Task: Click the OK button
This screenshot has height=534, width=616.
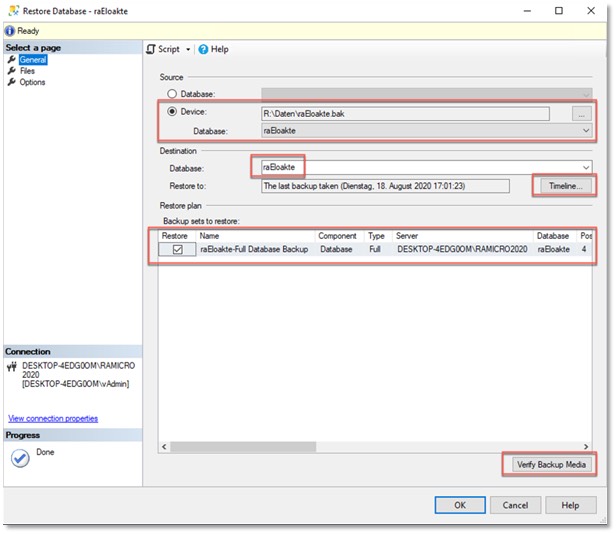Action: [460, 505]
